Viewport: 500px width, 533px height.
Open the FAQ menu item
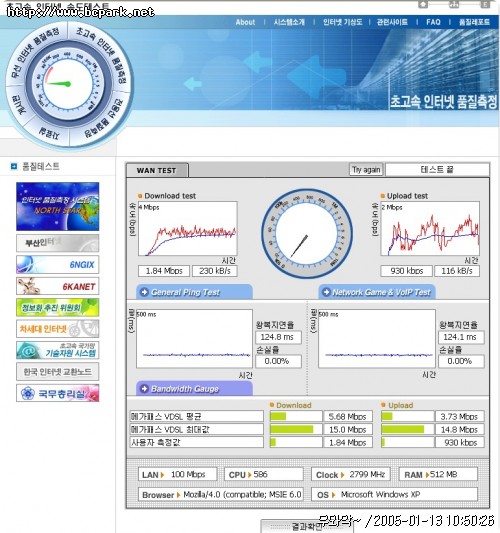(x=433, y=22)
